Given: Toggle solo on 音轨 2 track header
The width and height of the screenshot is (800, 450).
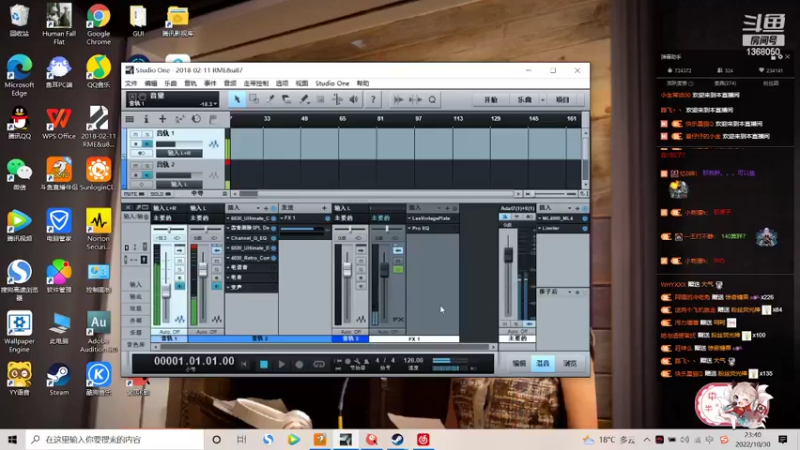Looking at the screenshot, I should coord(147,165).
